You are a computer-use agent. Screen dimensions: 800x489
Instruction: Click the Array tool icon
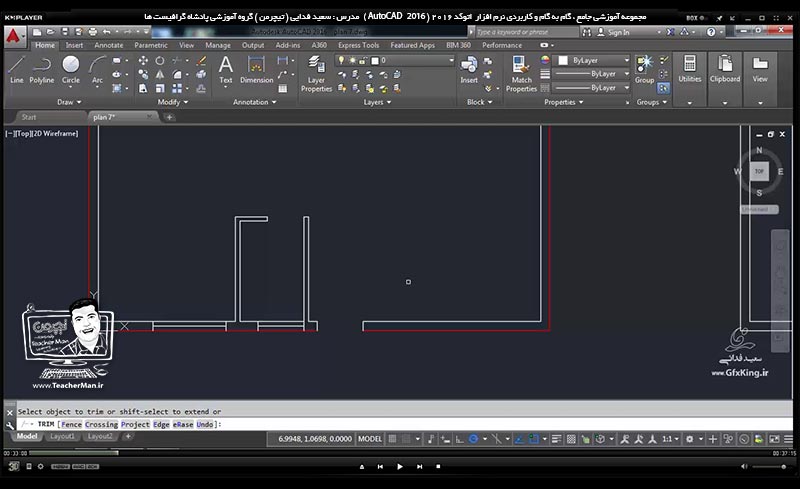(177, 88)
